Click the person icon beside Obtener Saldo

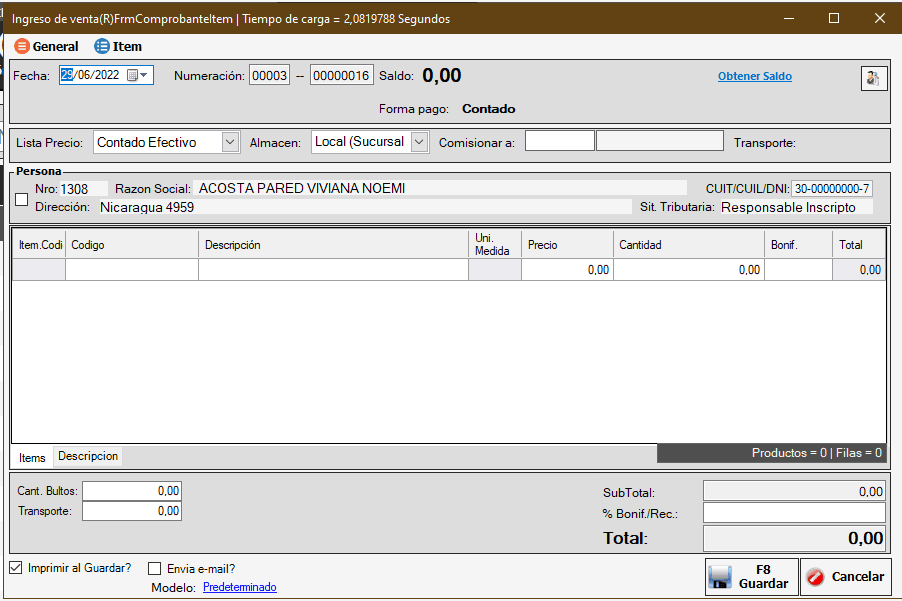point(874,78)
